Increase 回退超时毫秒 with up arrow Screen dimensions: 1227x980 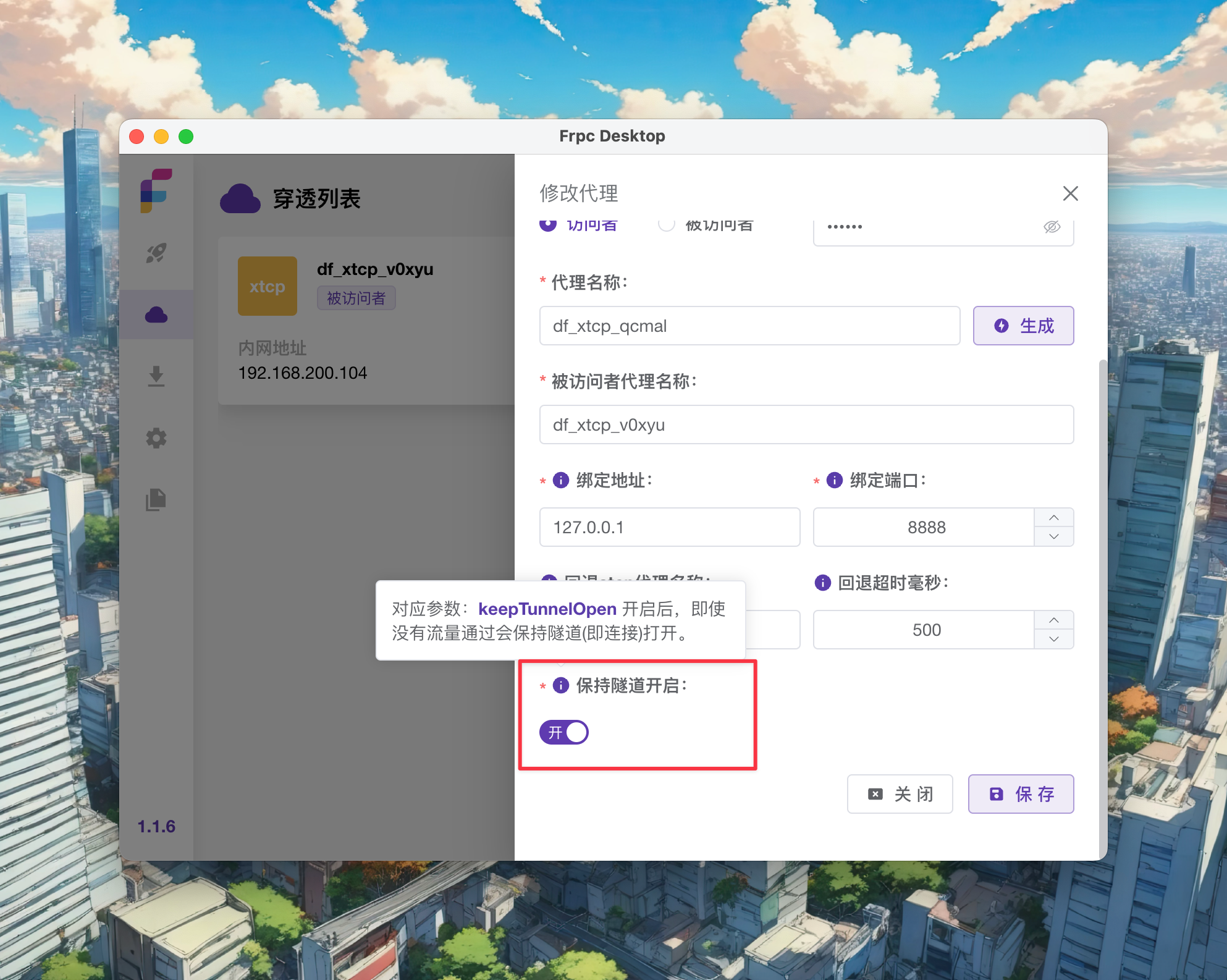click(1054, 620)
